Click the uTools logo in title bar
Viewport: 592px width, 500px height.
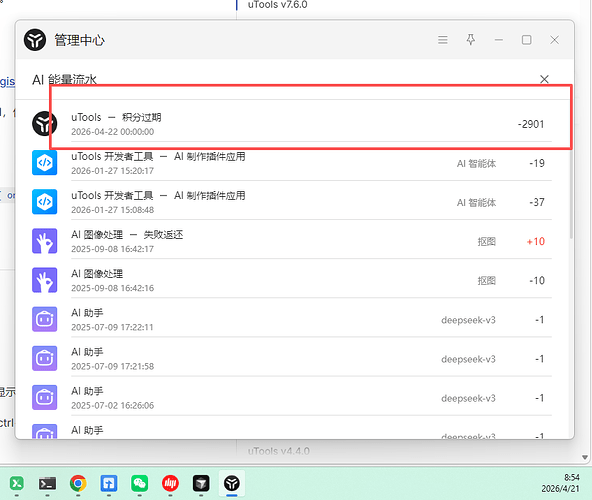pos(35,40)
